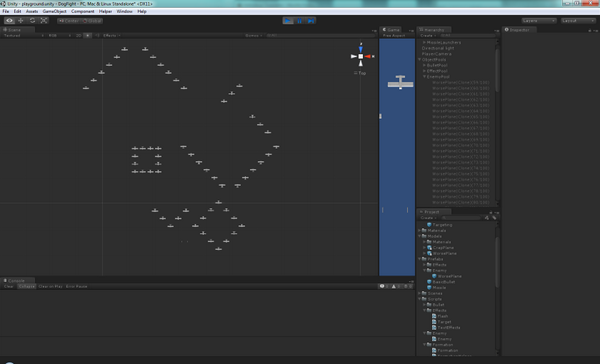The image size is (600, 364).
Task: Open the File menu
Action: click(6, 11)
